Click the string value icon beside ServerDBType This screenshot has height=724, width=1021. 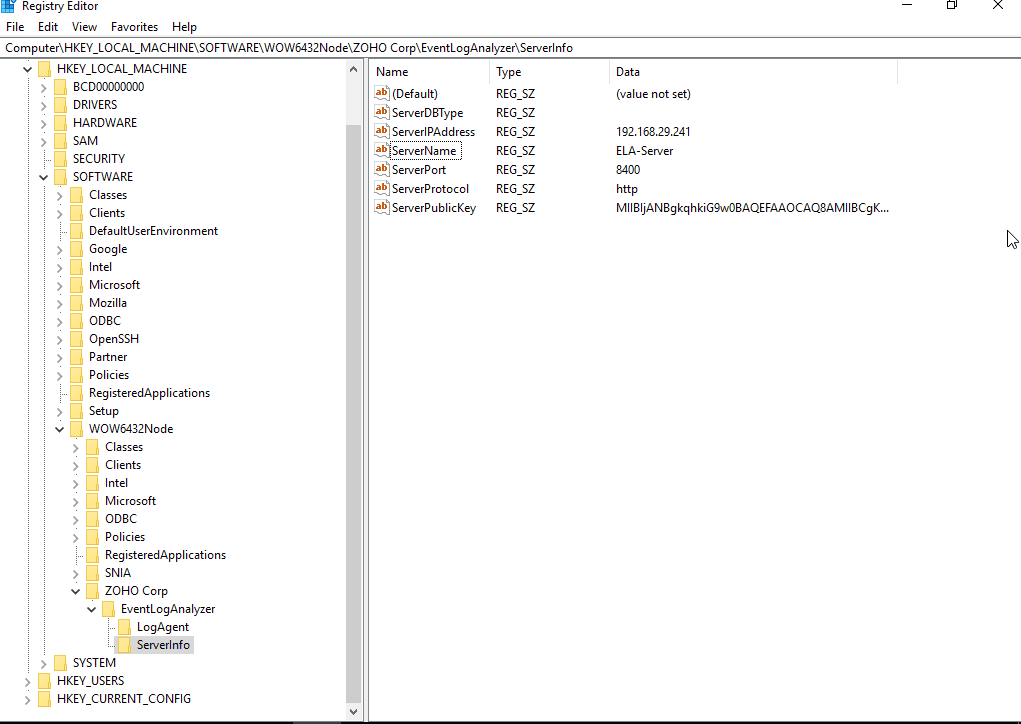coord(381,112)
